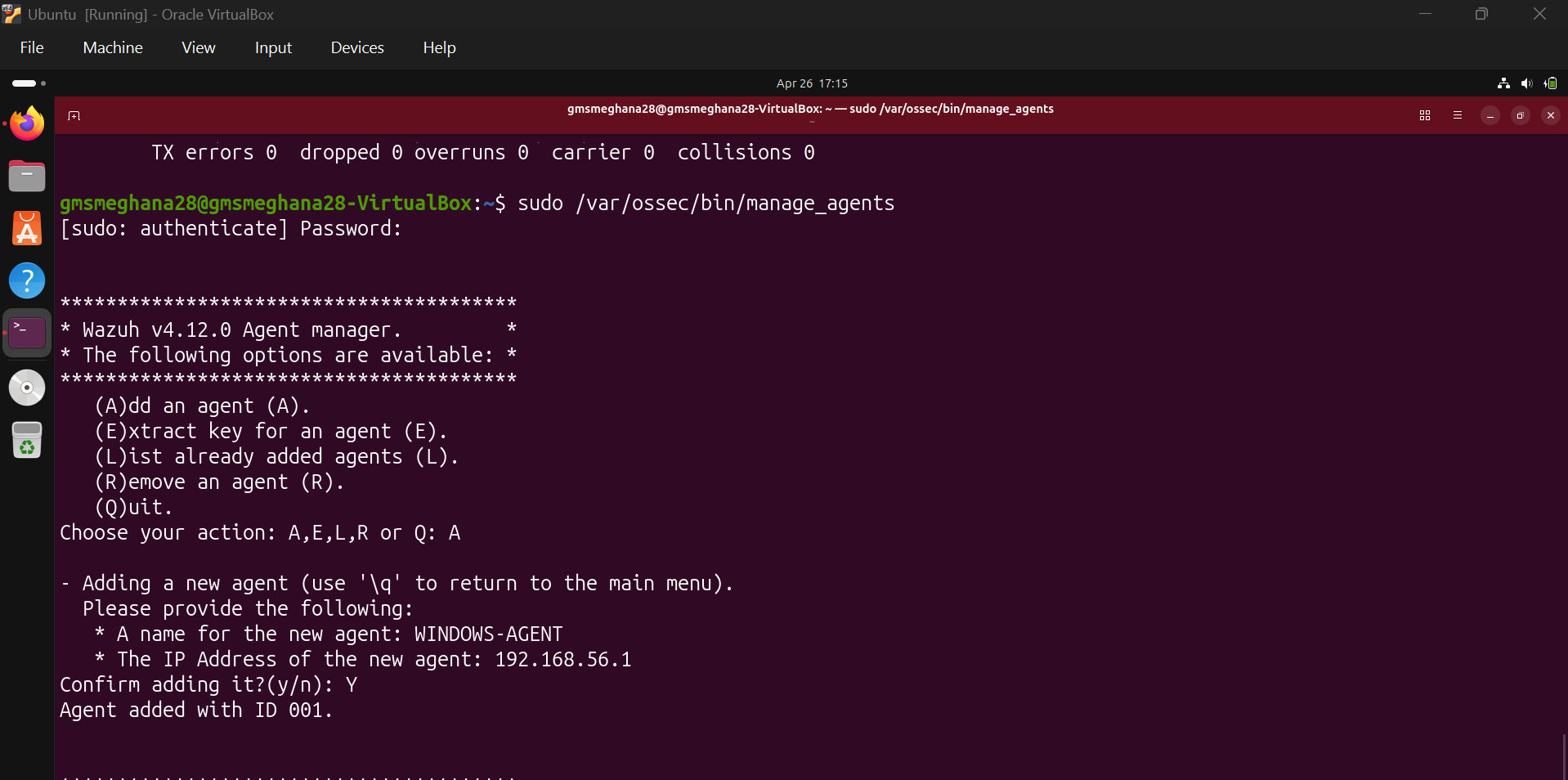This screenshot has height=780, width=1568.
Task: Click the 'Adding a new agent' instruction line
Action: point(396,583)
